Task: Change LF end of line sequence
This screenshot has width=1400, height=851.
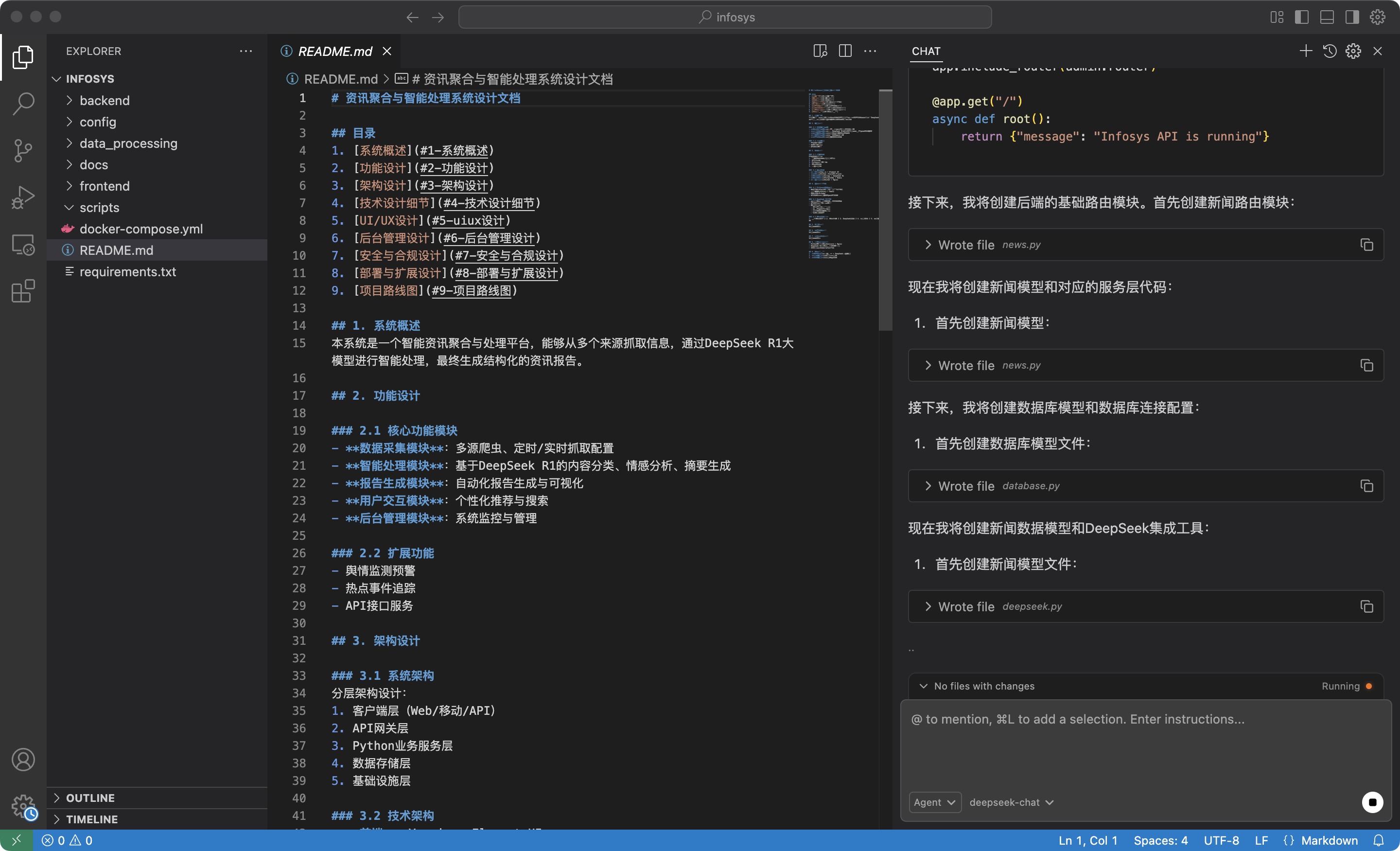Action: tap(1261, 840)
